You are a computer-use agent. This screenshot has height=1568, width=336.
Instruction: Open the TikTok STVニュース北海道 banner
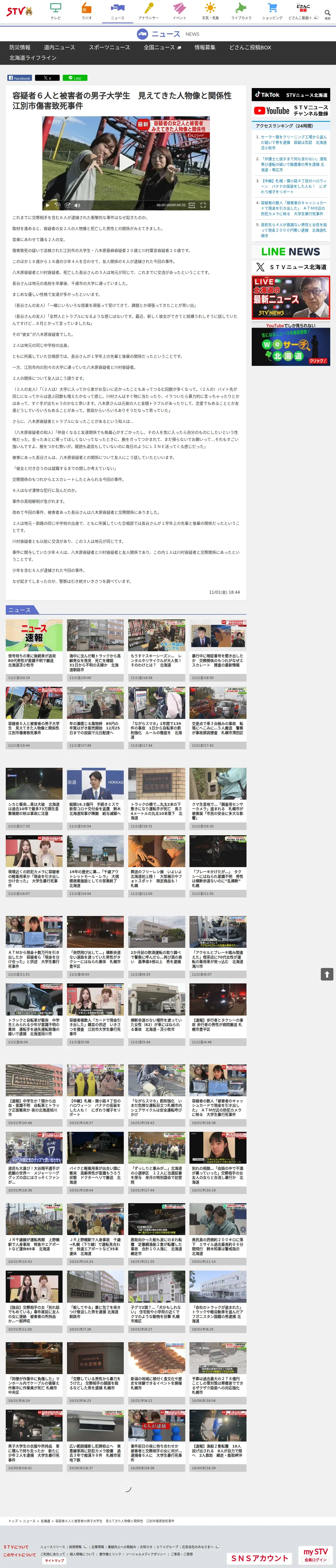click(x=291, y=95)
